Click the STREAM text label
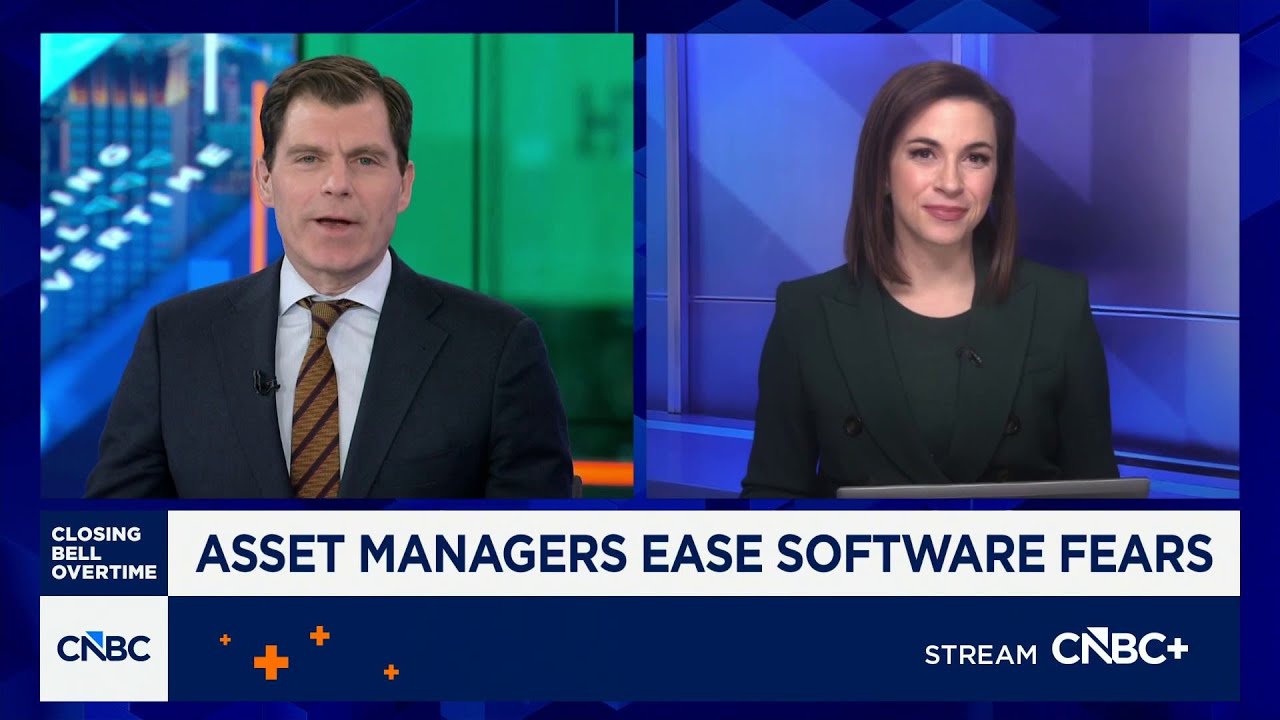 980,654
